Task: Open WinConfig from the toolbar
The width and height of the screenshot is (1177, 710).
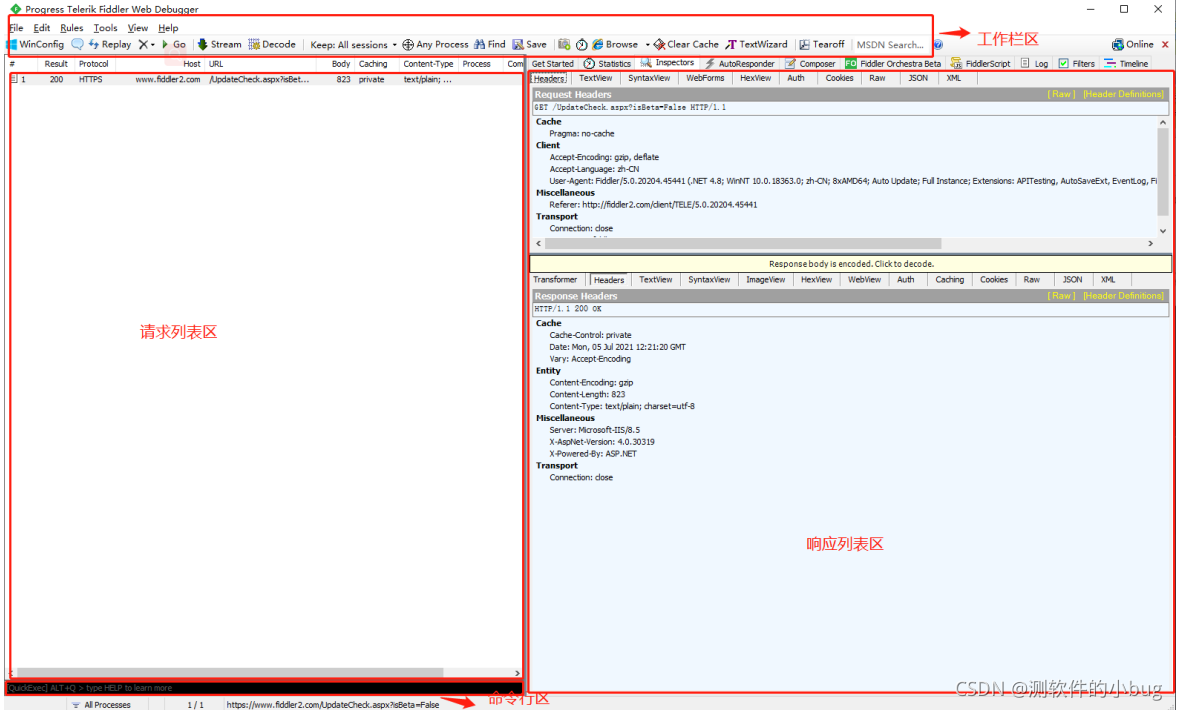Action: (x=35, y=44)
